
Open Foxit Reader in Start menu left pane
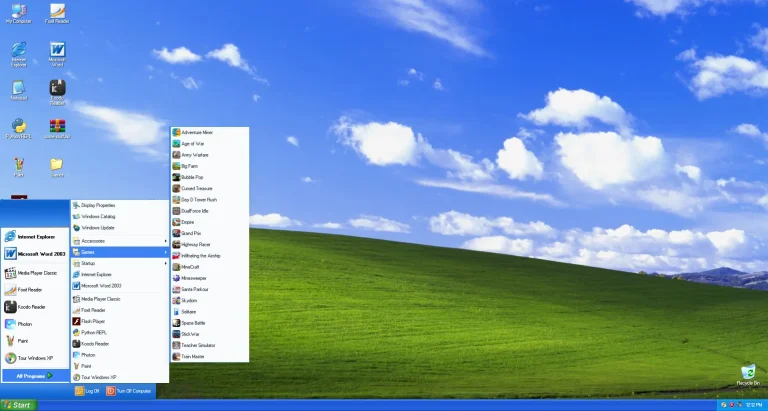pos(35,290)
